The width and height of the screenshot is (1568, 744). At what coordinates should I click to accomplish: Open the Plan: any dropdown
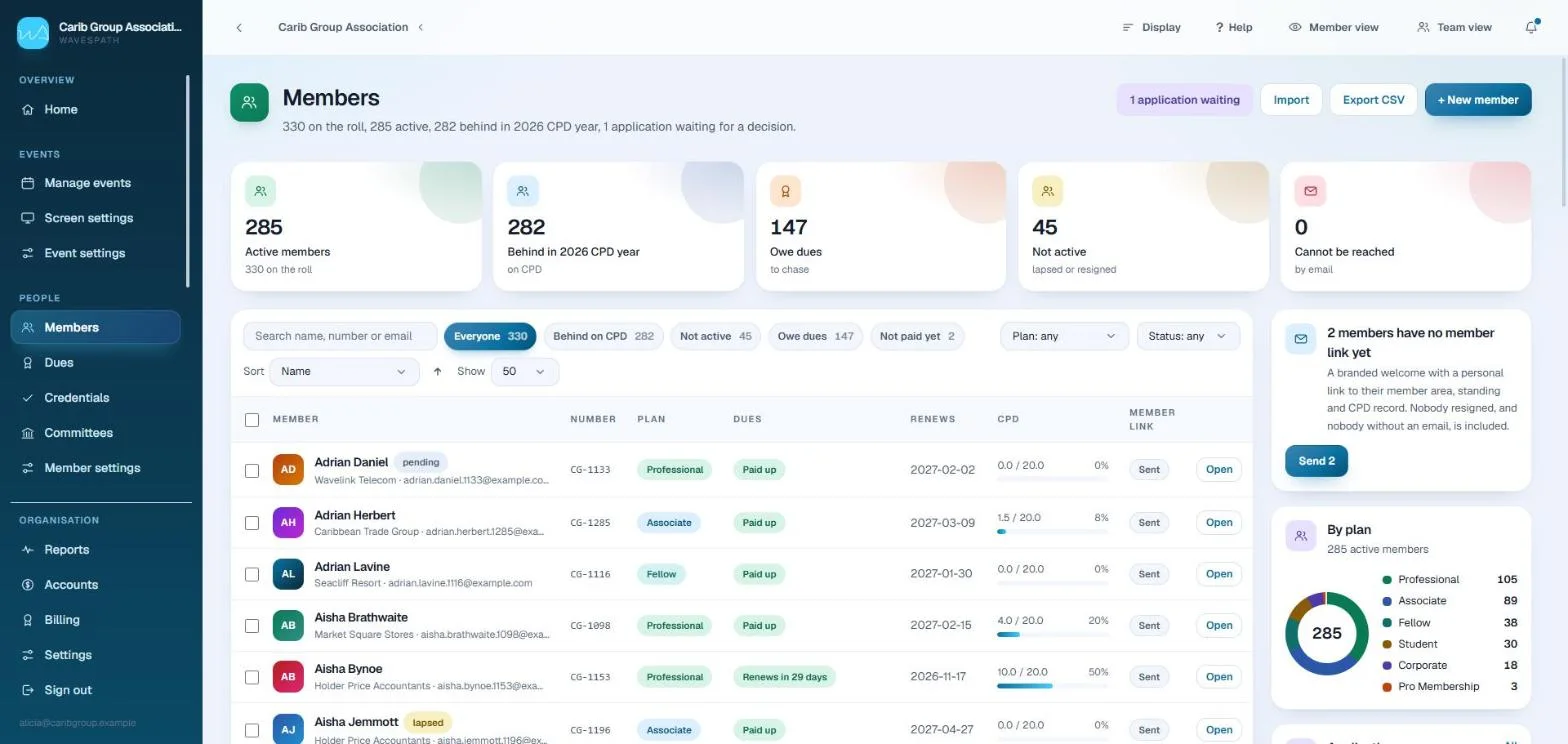click(x=1064, y=336)
